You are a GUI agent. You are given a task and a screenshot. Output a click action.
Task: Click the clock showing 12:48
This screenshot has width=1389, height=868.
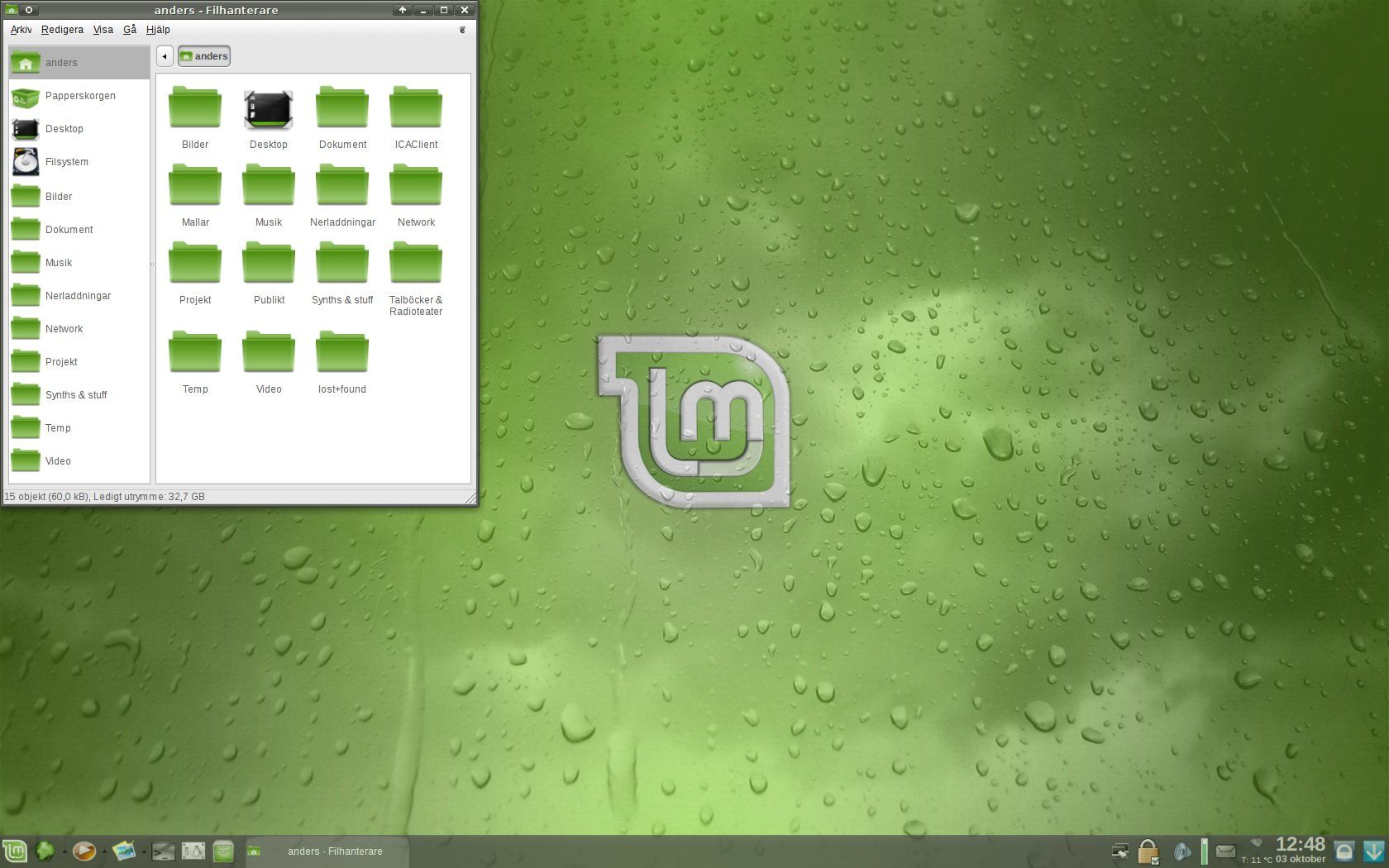[1300, 845]
